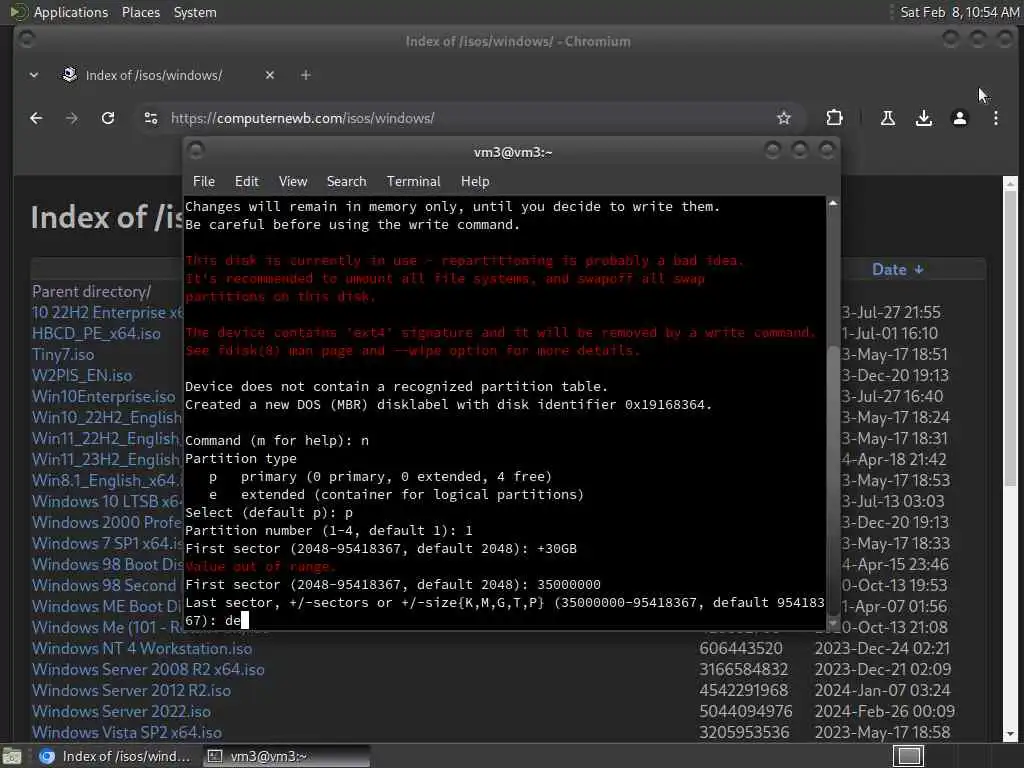Open Parent directory/ link

[91, 291]
